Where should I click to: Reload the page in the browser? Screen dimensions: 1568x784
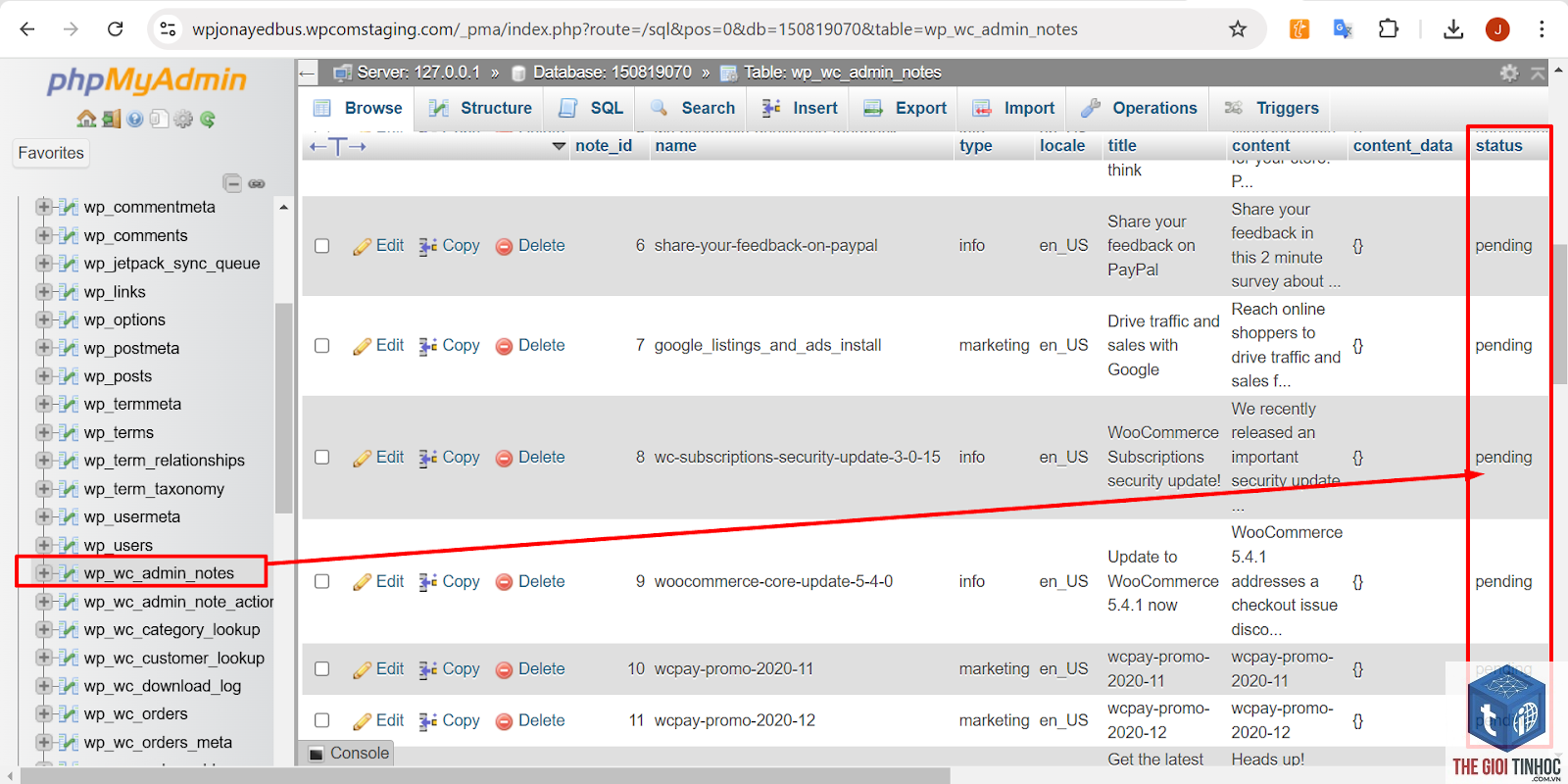tap(116, 29)
